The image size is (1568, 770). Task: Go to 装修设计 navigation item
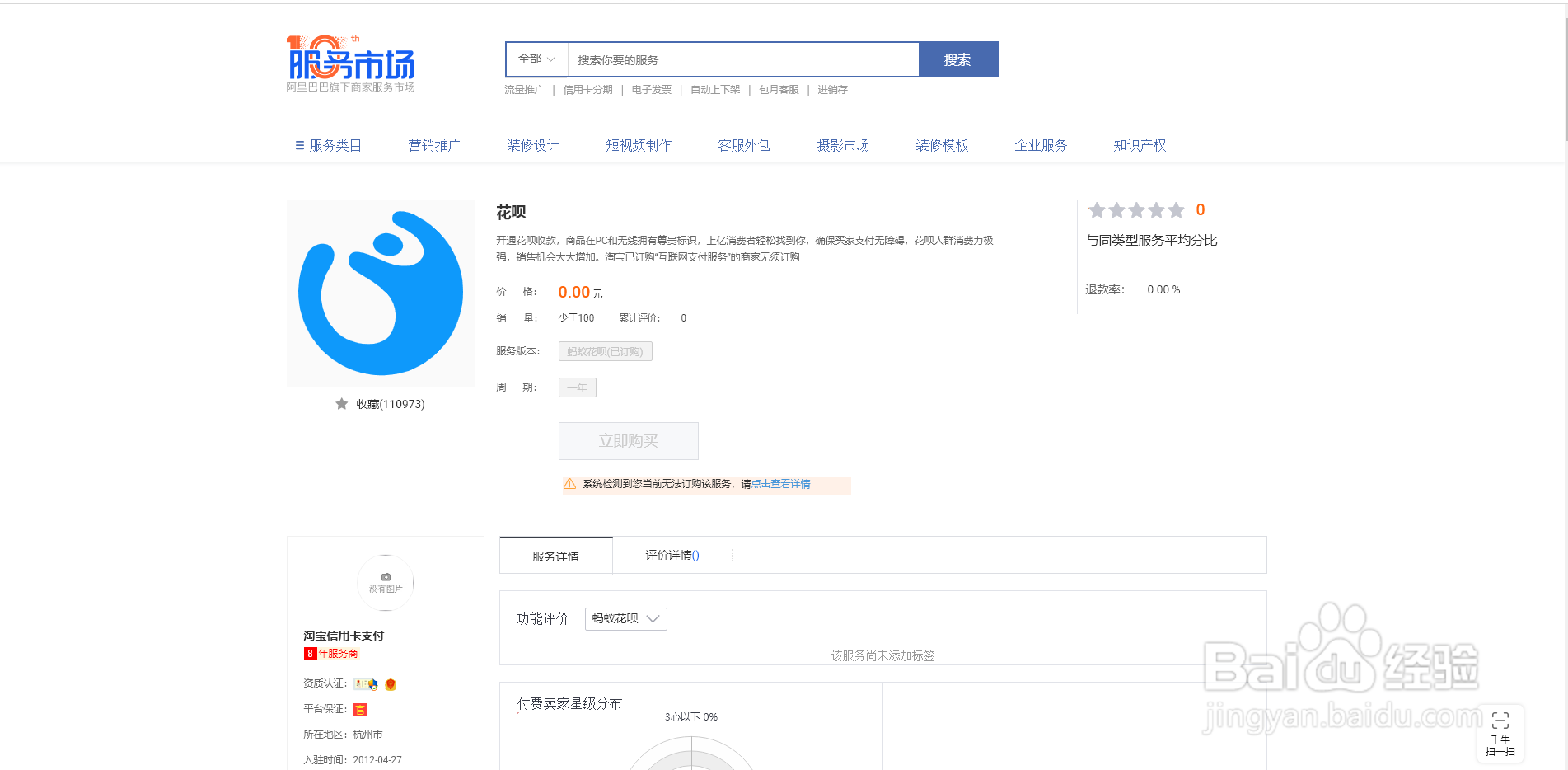(533, 145)
